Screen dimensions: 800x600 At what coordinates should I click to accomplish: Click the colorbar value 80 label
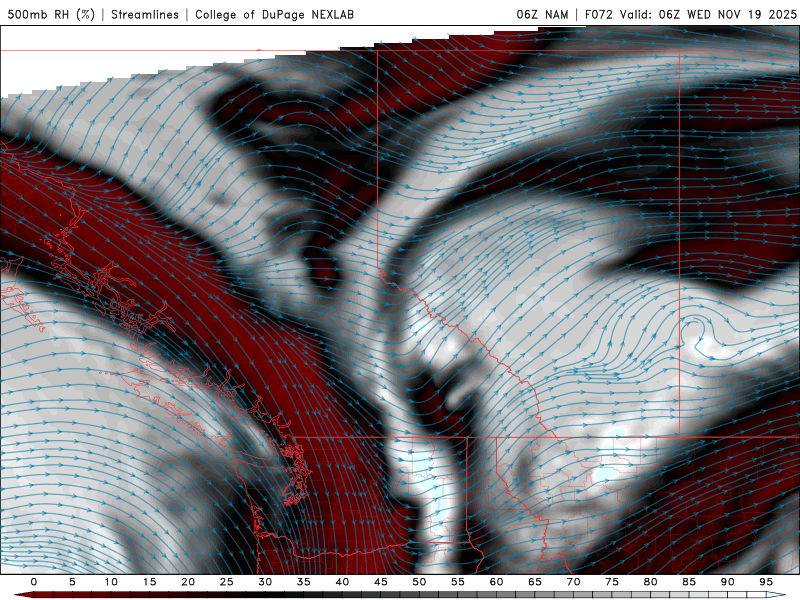651,582
